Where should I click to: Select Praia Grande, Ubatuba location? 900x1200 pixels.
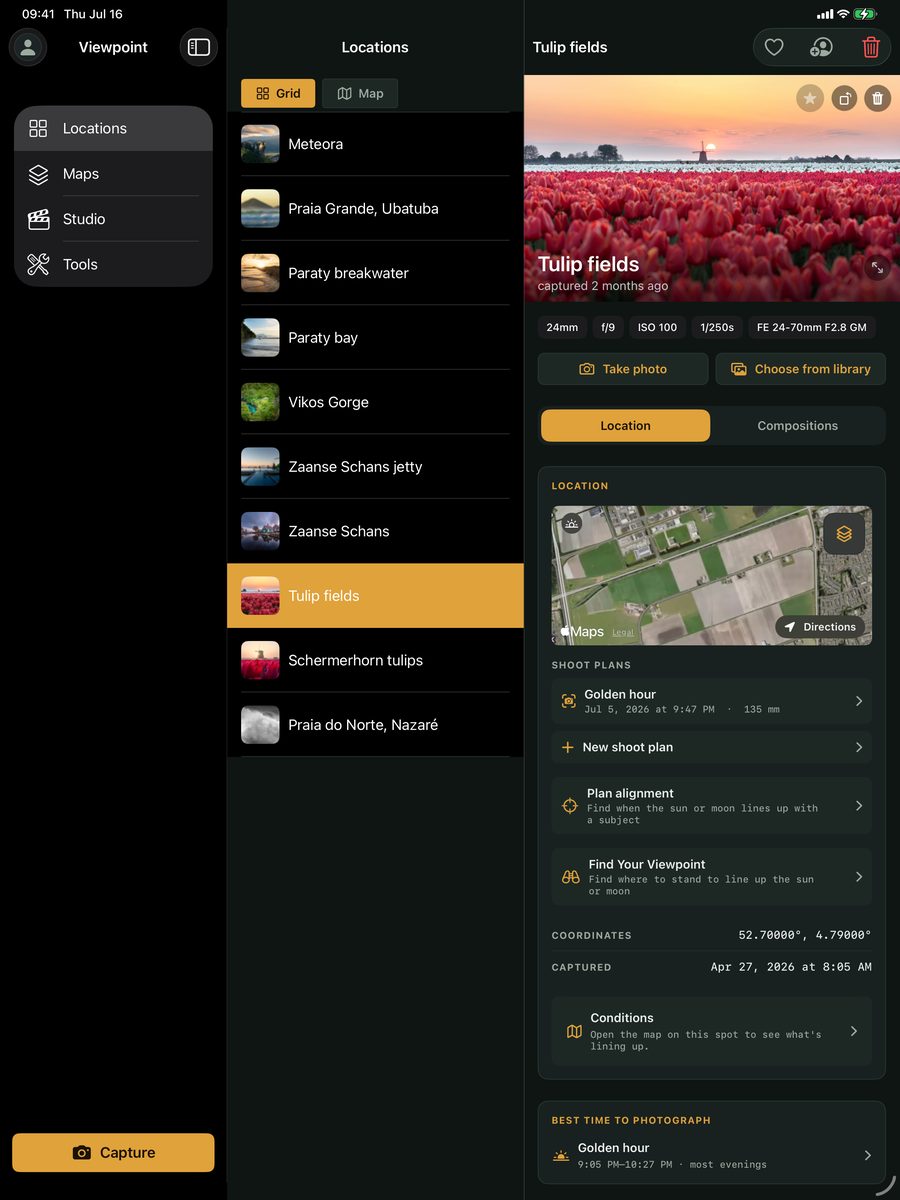click(375, 208)
